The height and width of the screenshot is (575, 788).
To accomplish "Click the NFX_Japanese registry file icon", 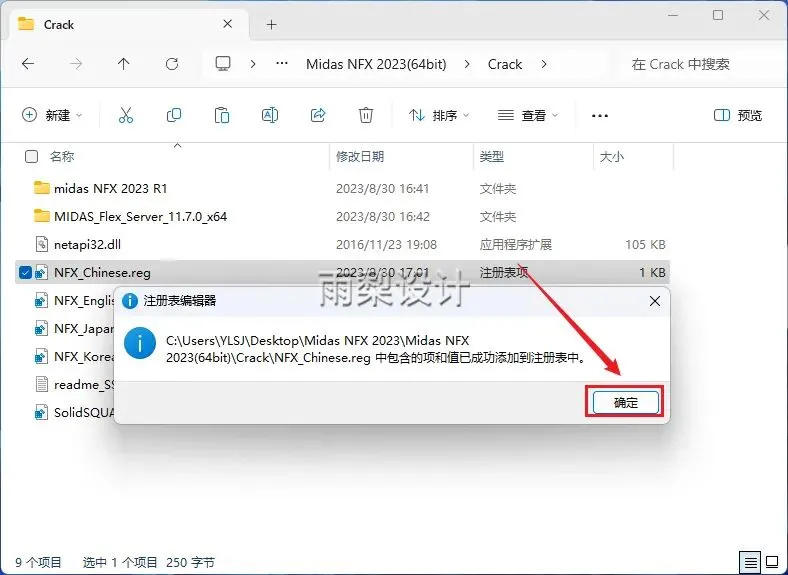I will (x=41, y=329).
